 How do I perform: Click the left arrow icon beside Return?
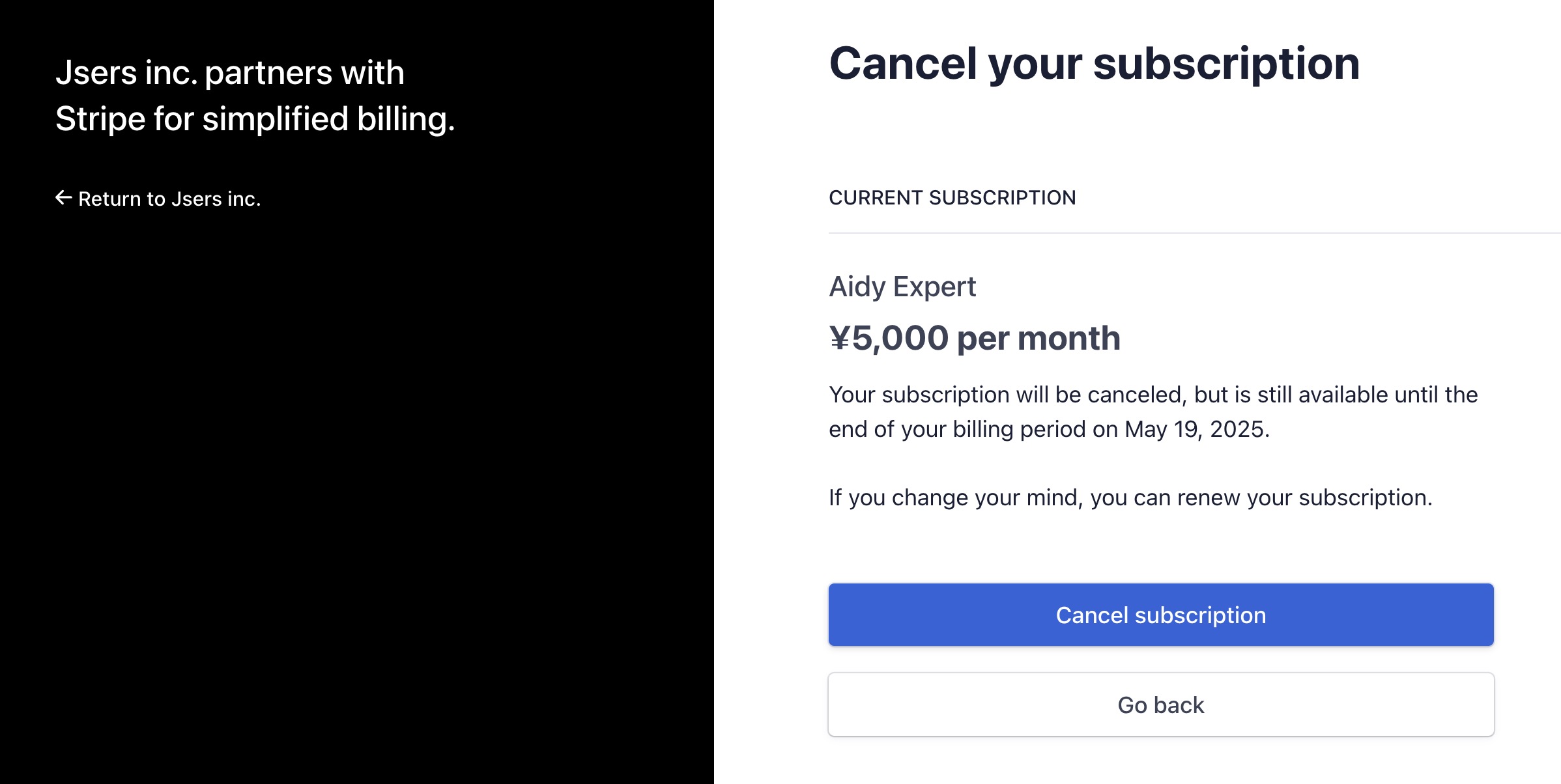(x=63, y=198)
